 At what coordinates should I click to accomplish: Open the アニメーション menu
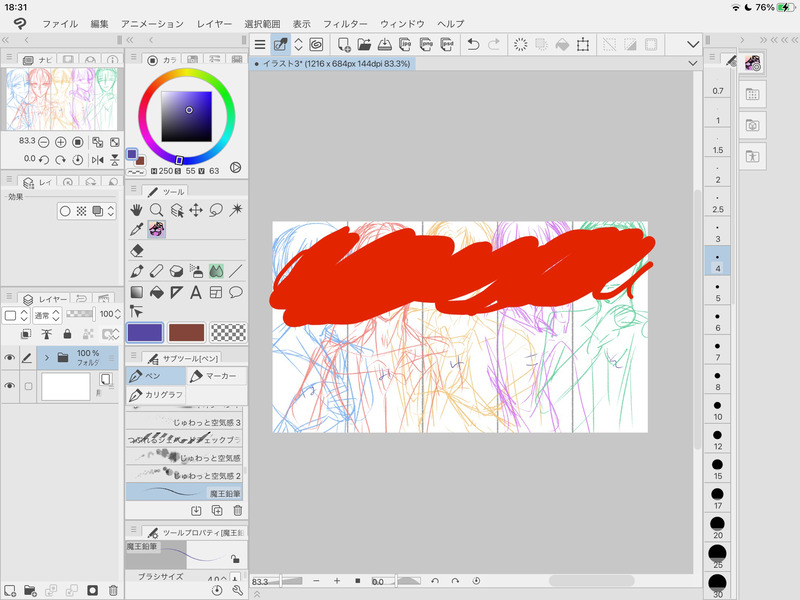(x=152, y=23)
